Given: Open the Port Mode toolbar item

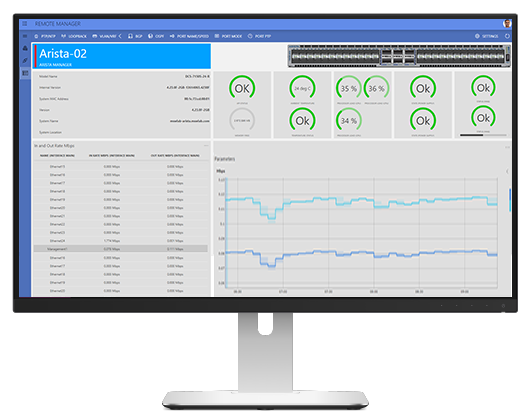Looking at the screenshot, I should click(x=228, y=36).
